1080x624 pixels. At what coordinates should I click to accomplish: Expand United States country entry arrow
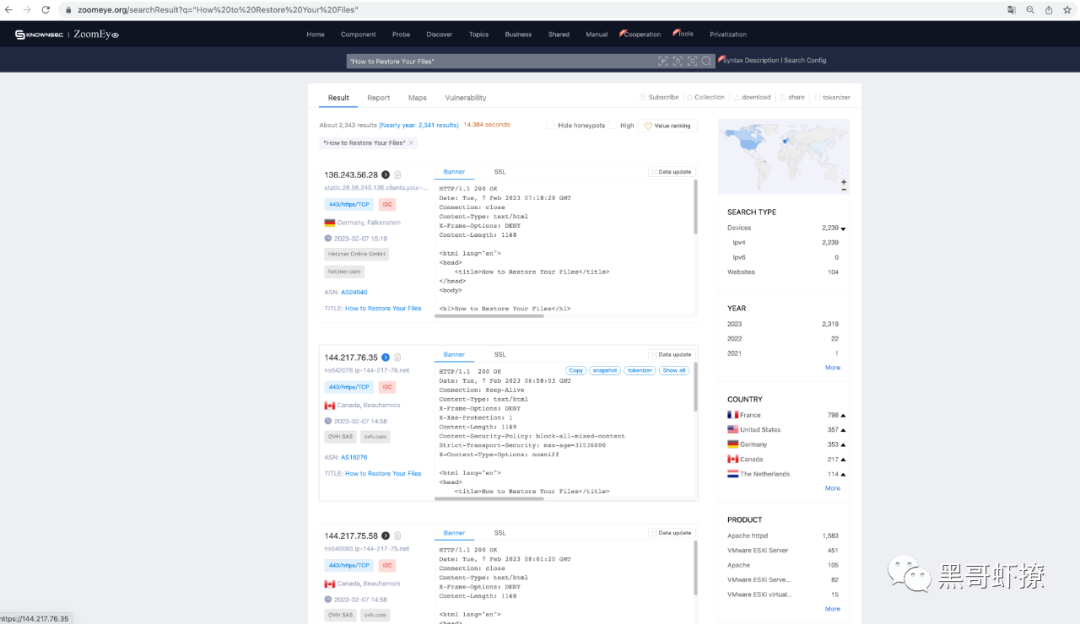coord(843,430)
